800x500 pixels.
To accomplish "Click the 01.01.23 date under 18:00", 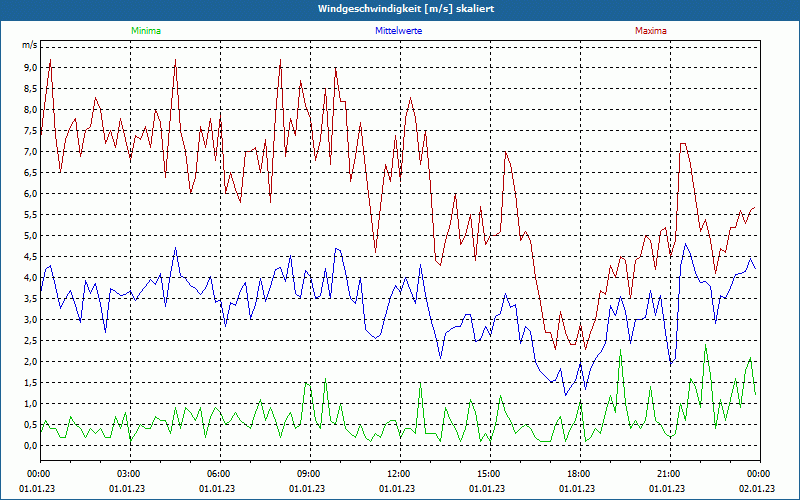I will pos(577,489).
